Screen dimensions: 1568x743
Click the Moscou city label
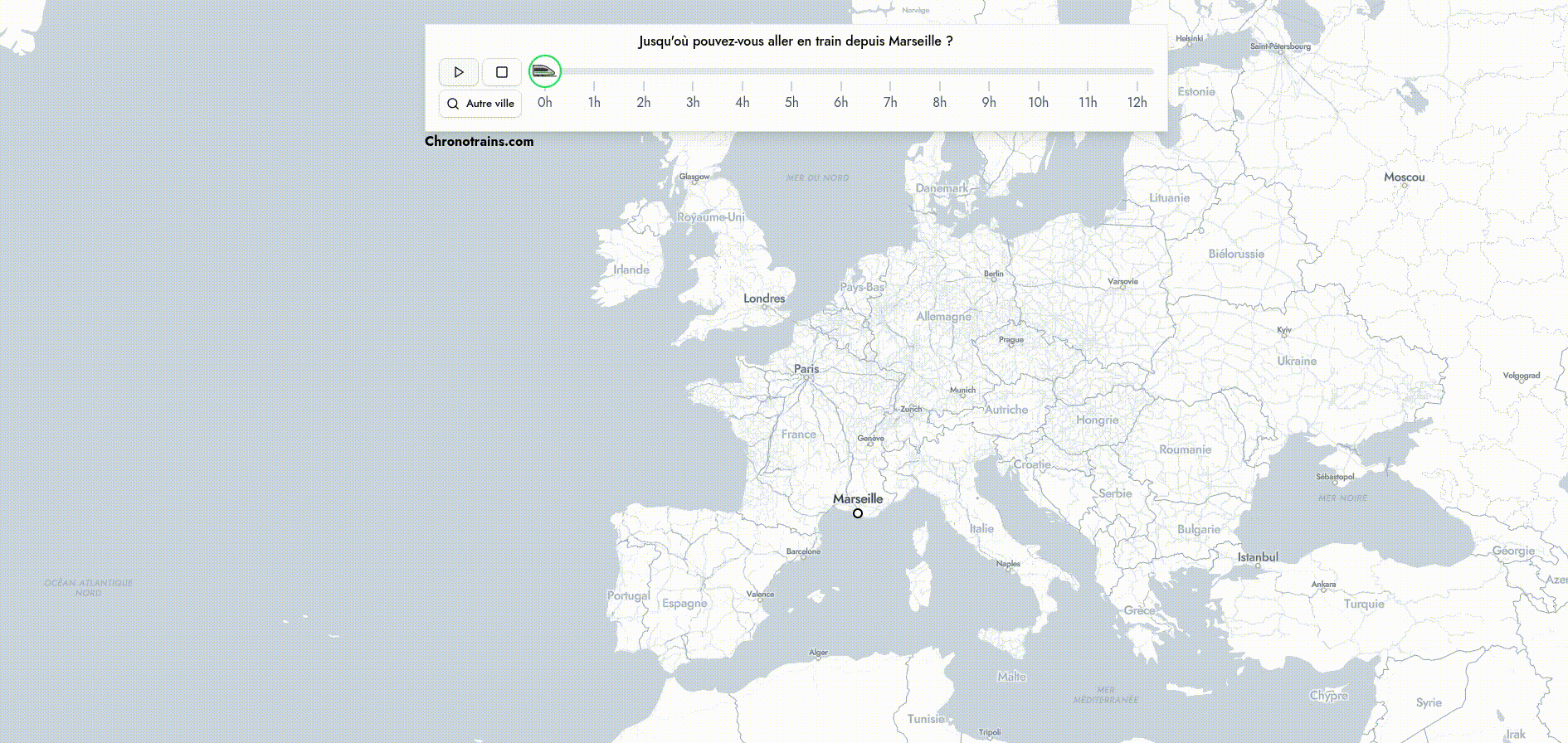coord(1404,177)
